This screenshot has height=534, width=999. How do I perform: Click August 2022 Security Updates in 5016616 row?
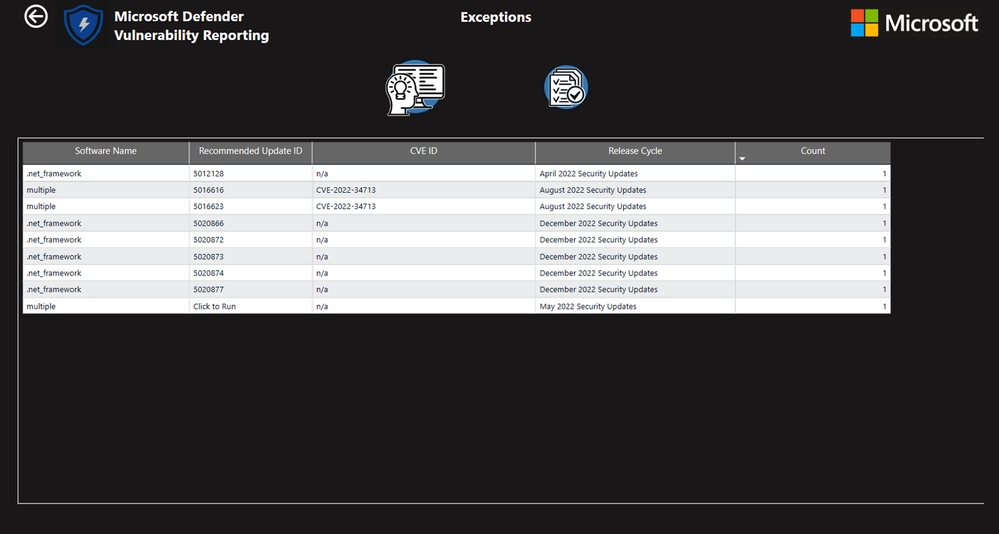pyautogui.click(x=635, y=190)
